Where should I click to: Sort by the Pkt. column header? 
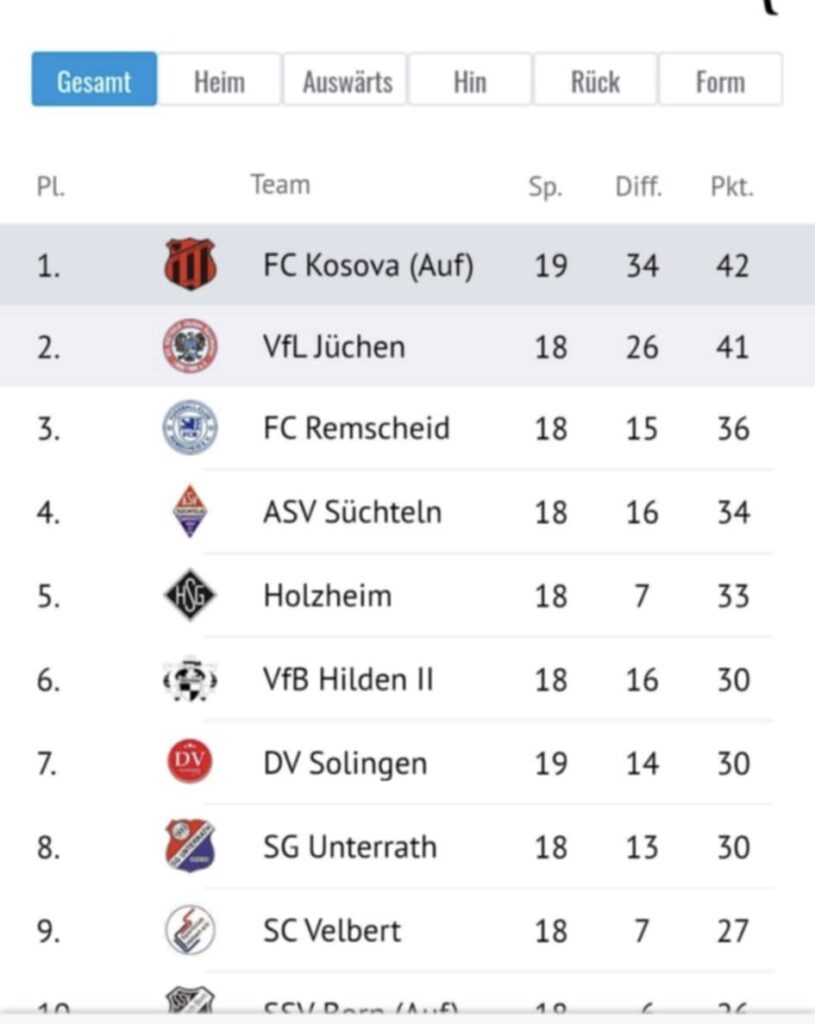(732, 187)
